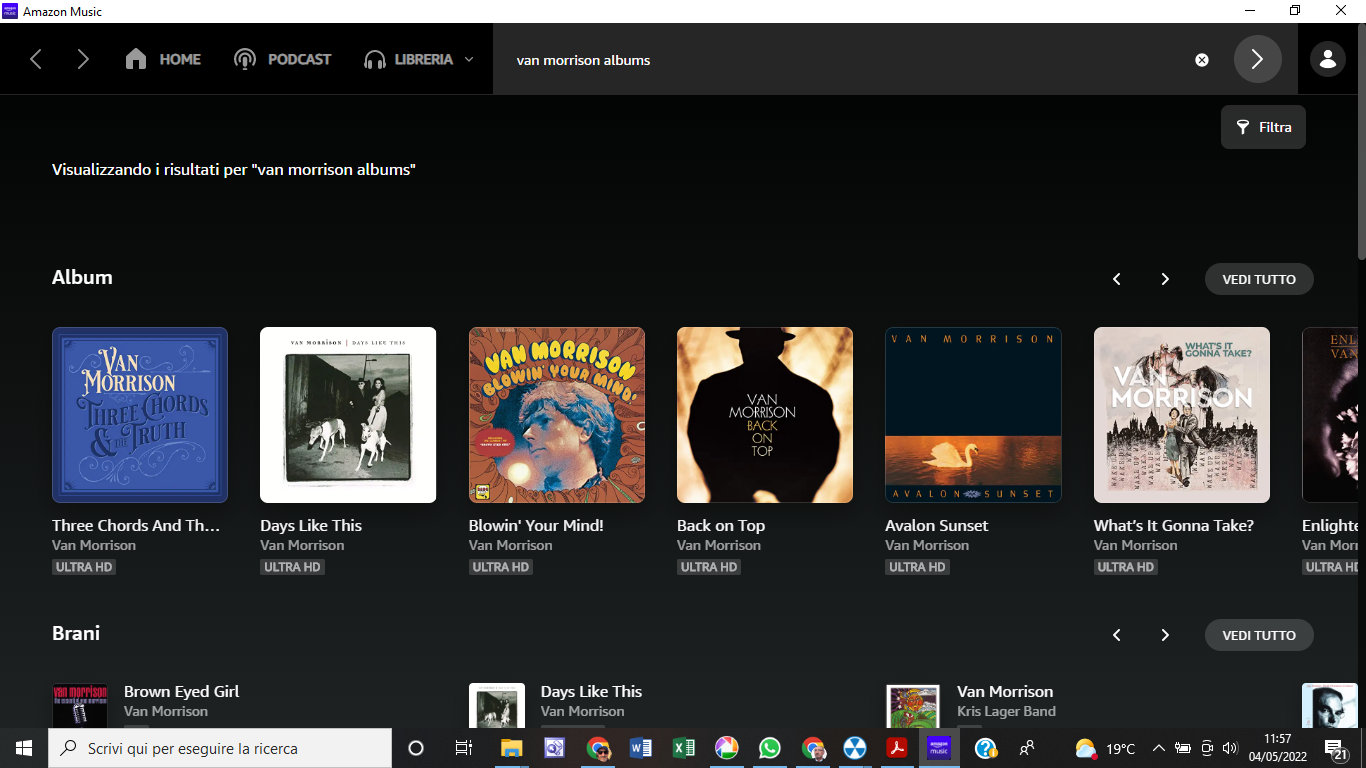Click the Van Morrison artist link under Avalon Sunset
The height and width of the screenshot is (768, 1366).
(x=927, y=545)
